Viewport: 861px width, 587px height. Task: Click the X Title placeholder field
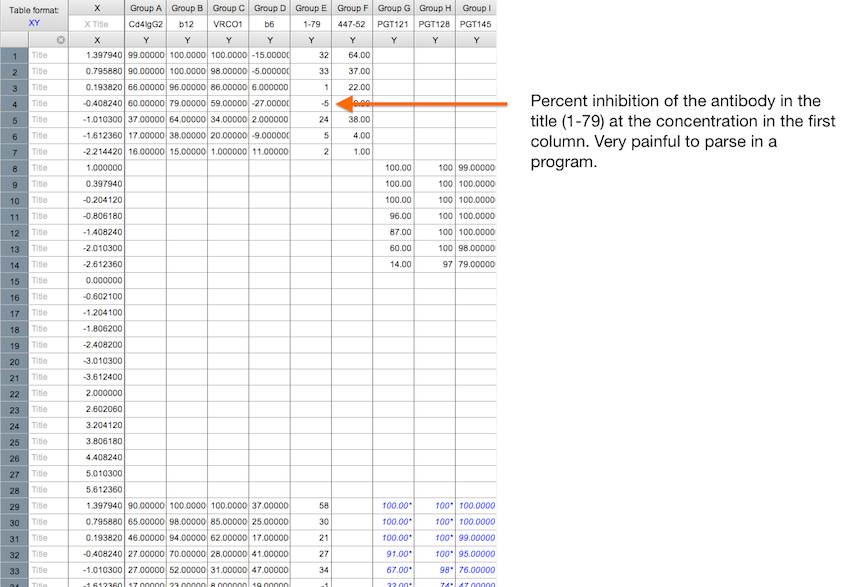[97, 24]
